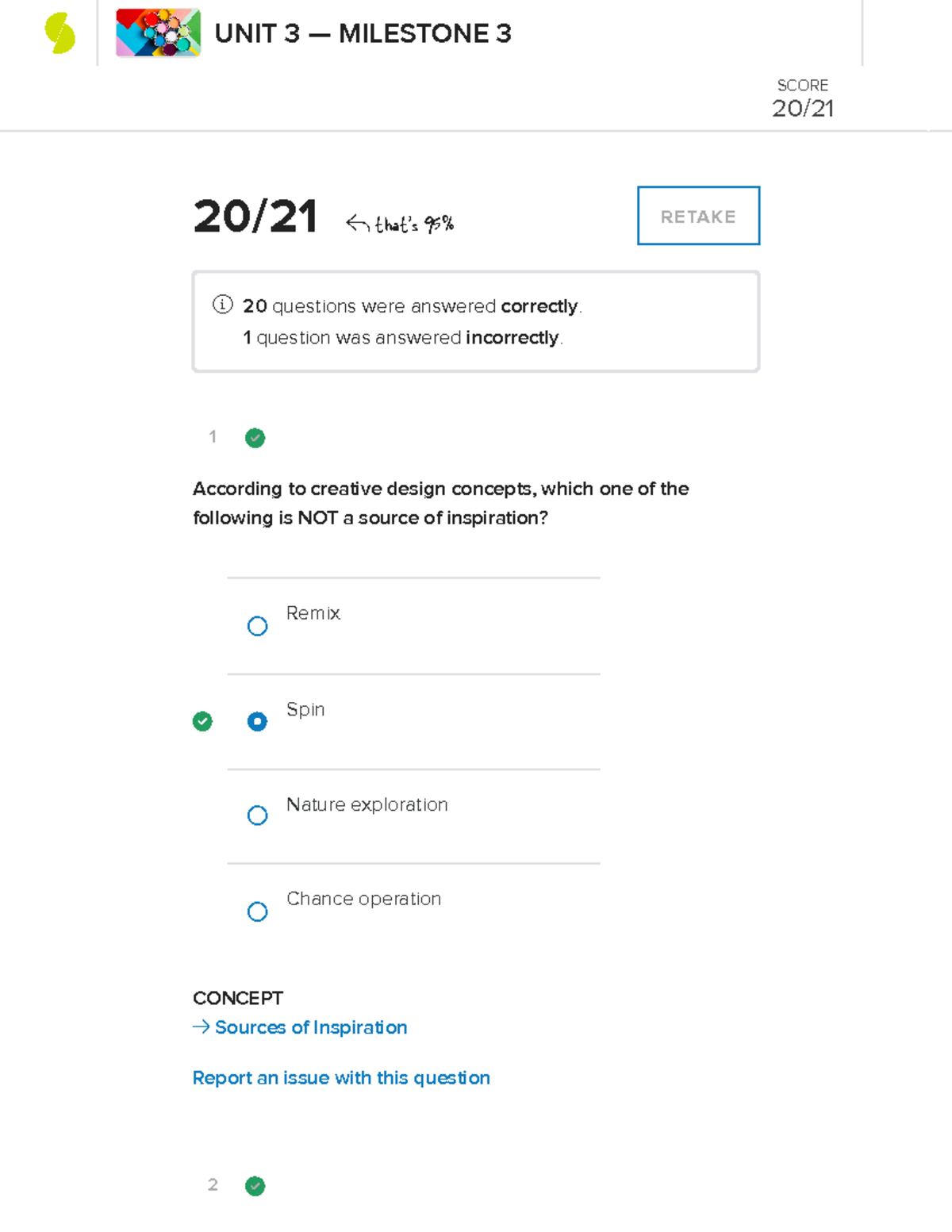The height and width of the screenshot is (1232, 952).
Task: Expand the results summary box
Action: [475, 320]
